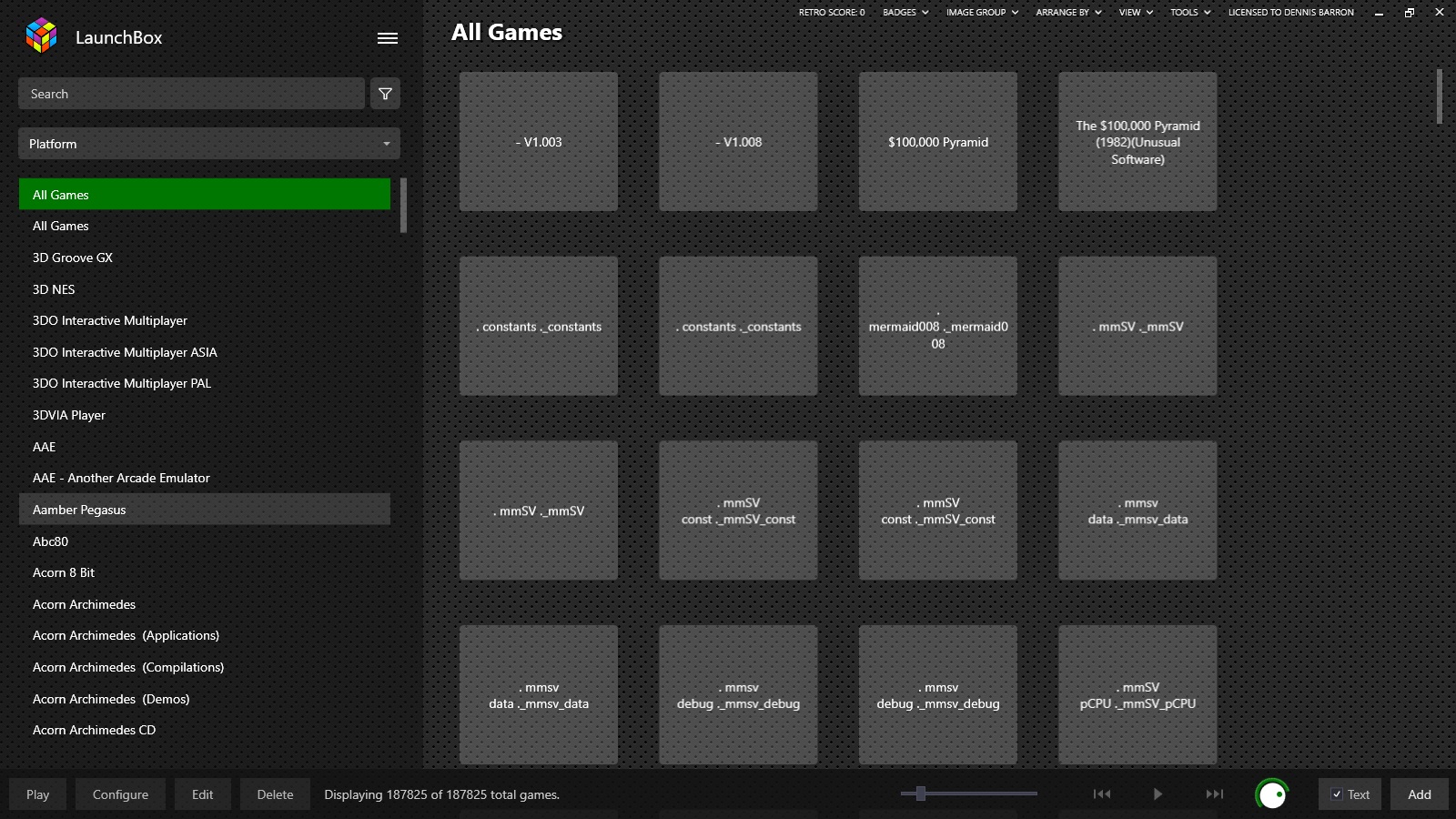The image size is (1456, 819).
Task: Click the LaunchBox cube logo
Action: click(41, 36)
